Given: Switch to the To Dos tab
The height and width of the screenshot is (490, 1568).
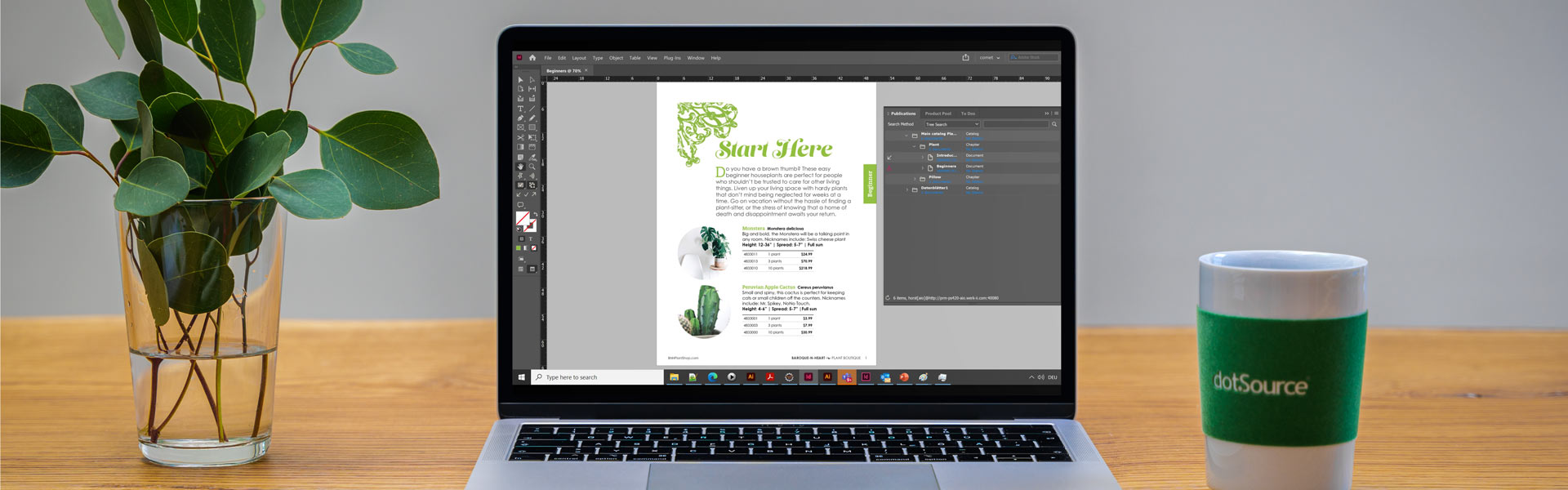Looking at the screenshot, I should coord(968,114).
